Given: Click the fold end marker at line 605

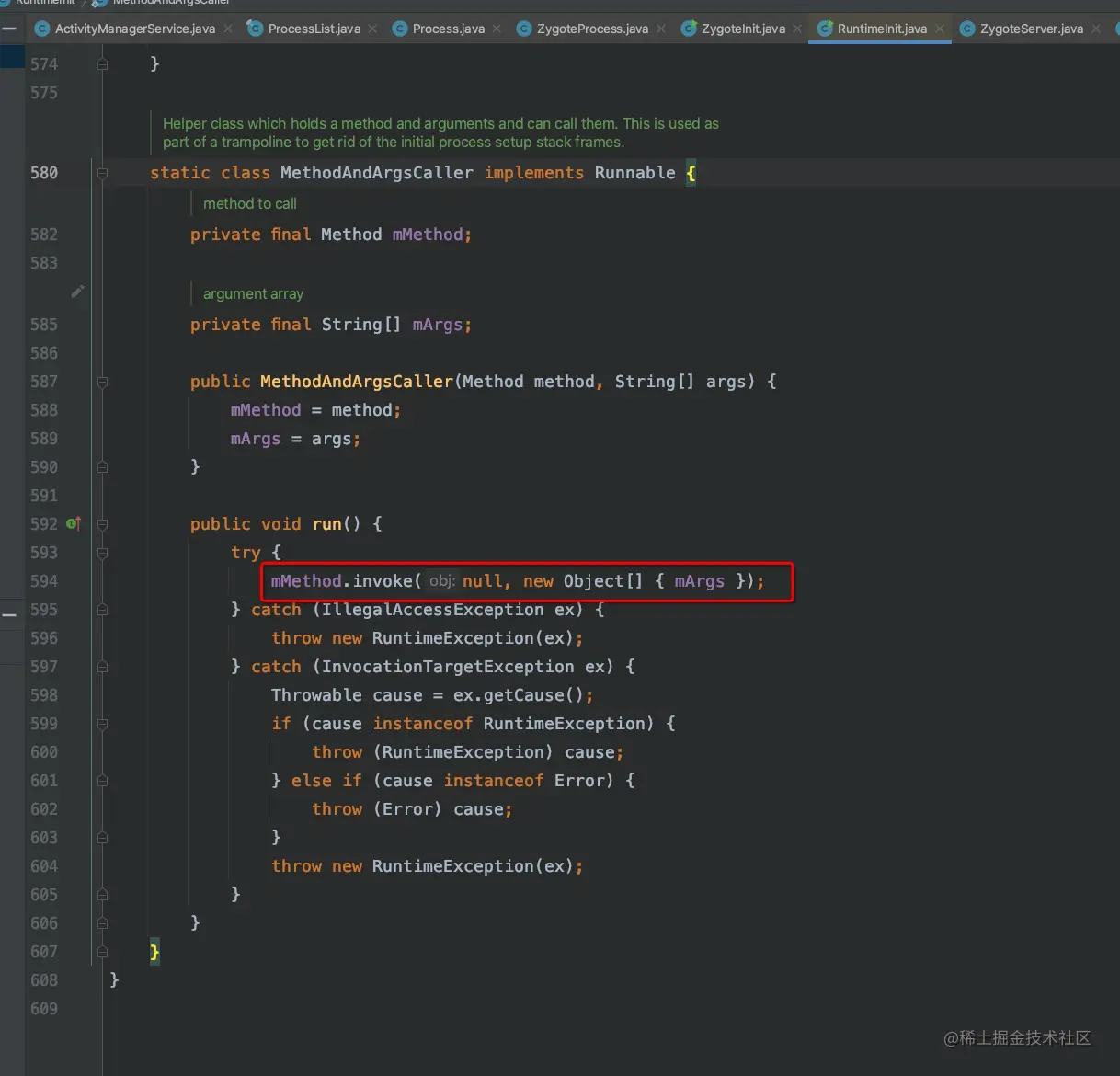Looking at the screenshot, I should [102, 895].
